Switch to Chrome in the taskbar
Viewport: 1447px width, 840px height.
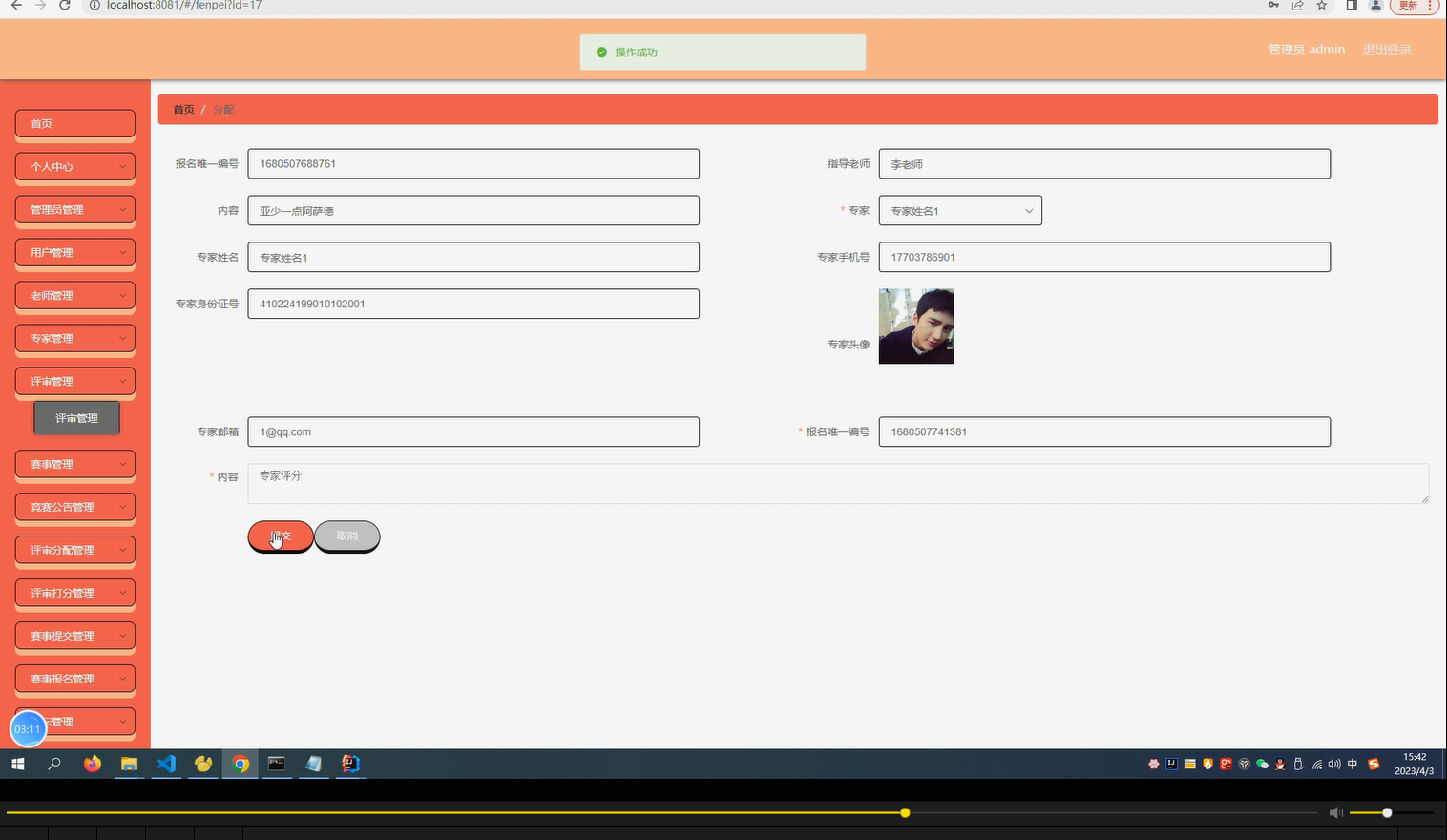pyautogui.click(x=241, y=764)
